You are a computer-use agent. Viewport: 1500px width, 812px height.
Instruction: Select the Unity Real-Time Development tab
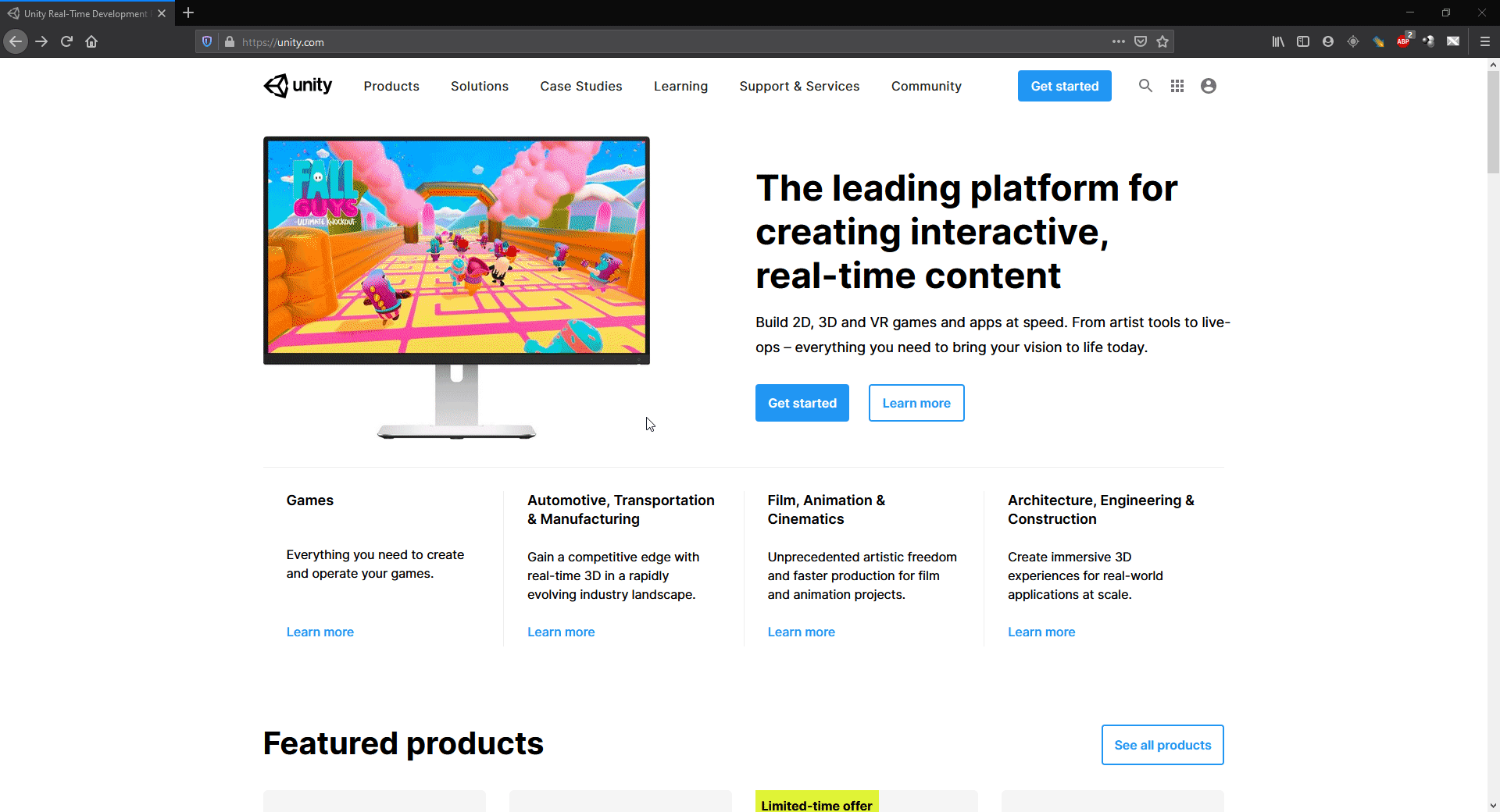tap(86, 13)
